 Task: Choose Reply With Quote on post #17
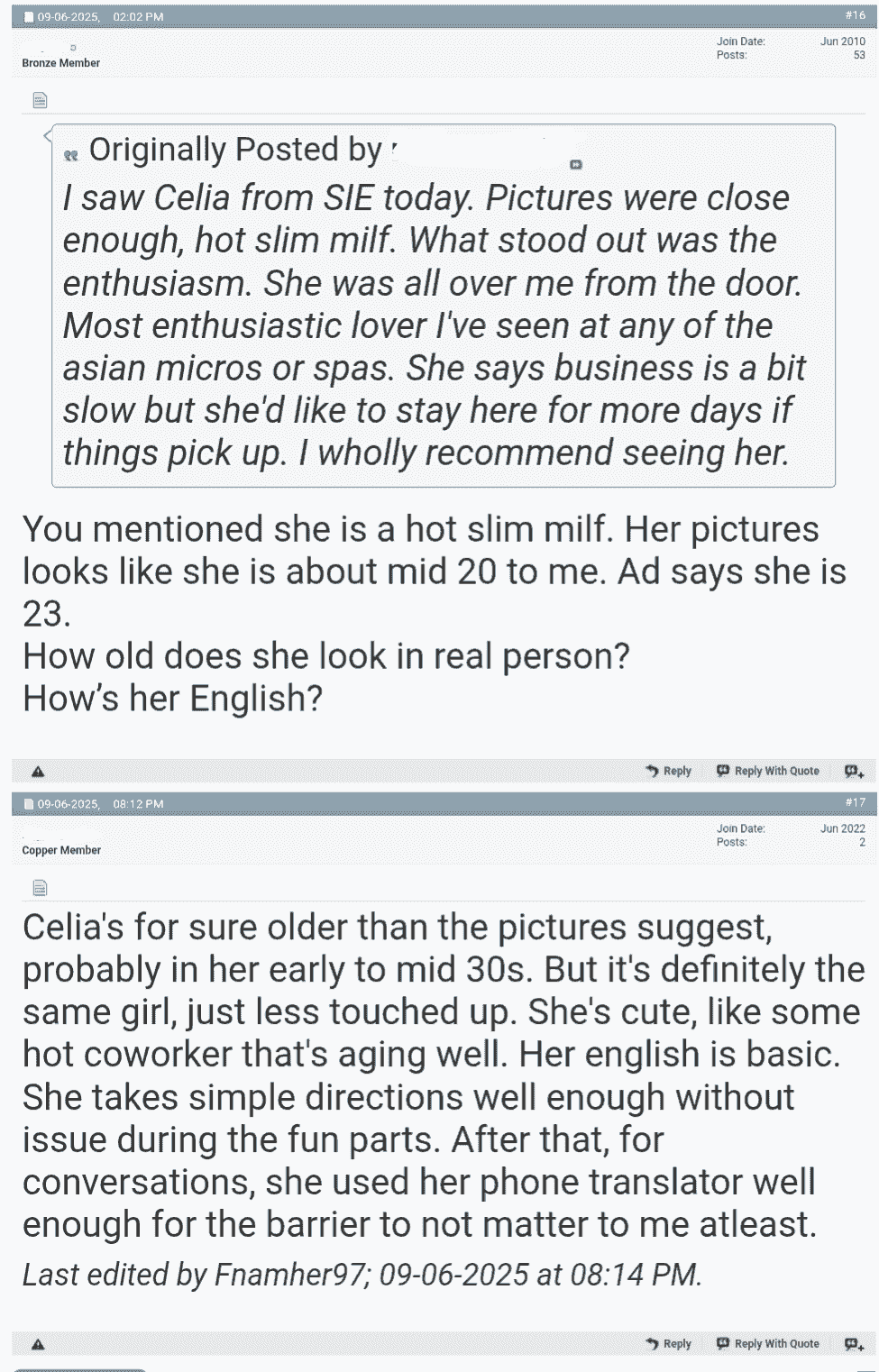coord(768,1344)
